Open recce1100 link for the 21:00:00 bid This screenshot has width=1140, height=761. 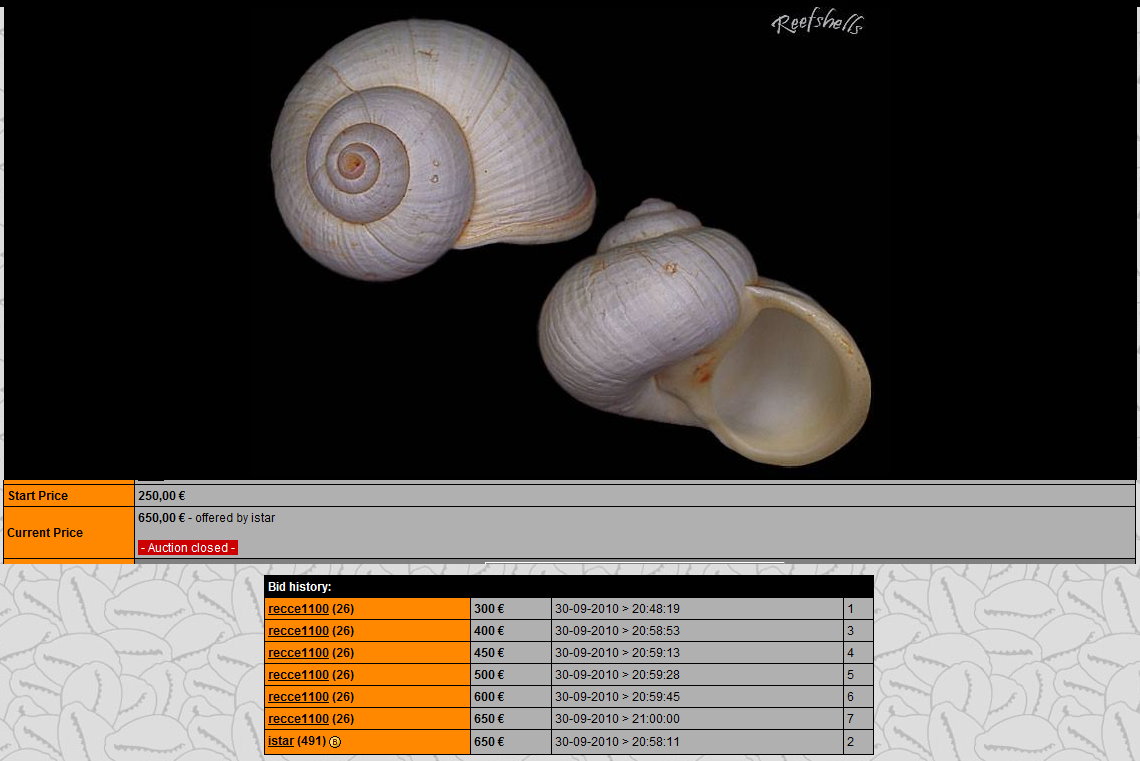[298, 719]
